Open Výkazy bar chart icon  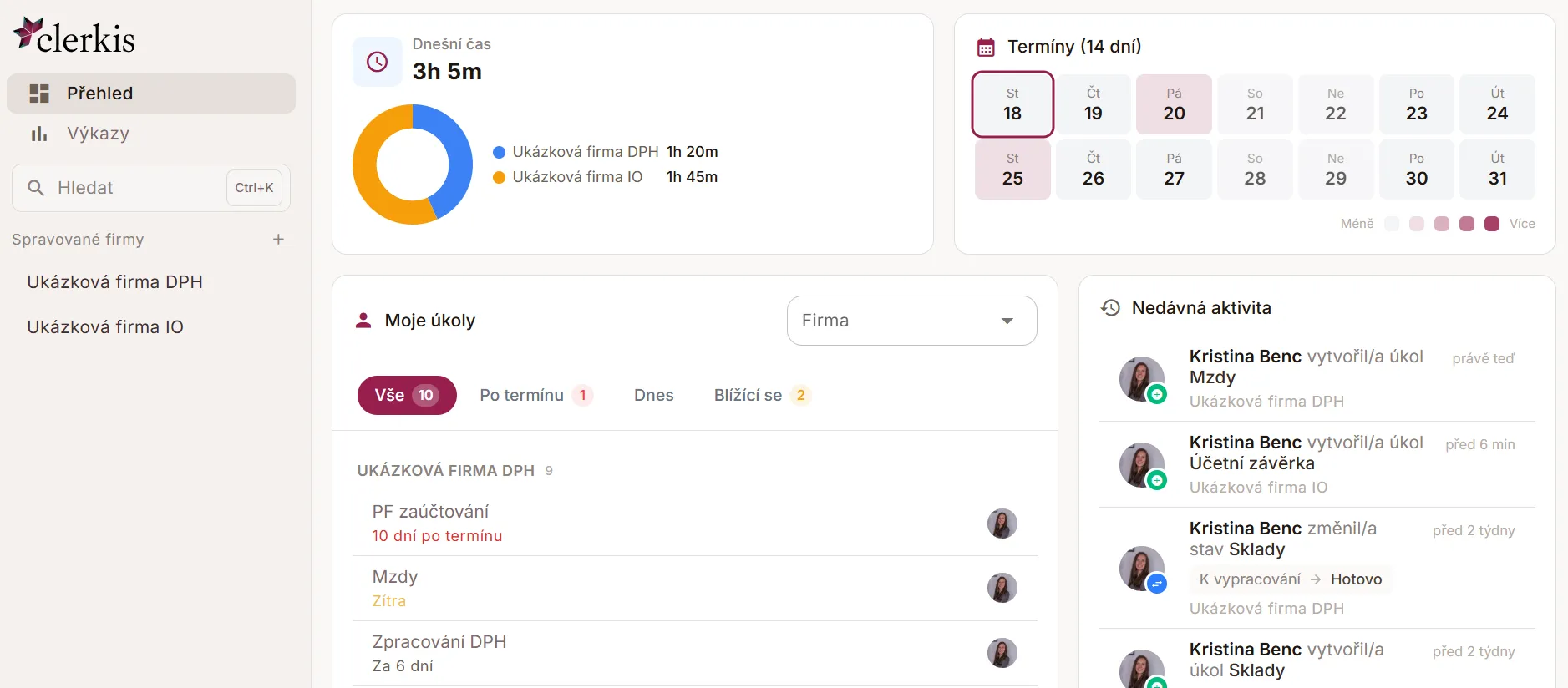[39, 134]
